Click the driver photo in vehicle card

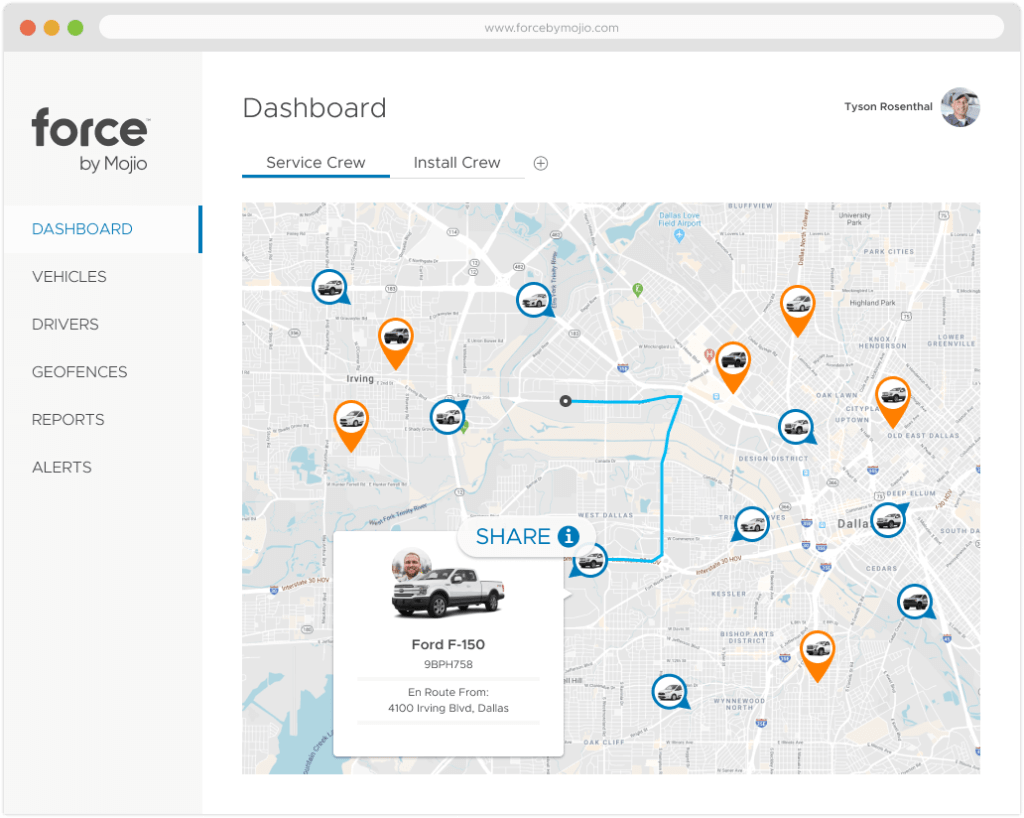pyautogui.click(x=411, y=565)
